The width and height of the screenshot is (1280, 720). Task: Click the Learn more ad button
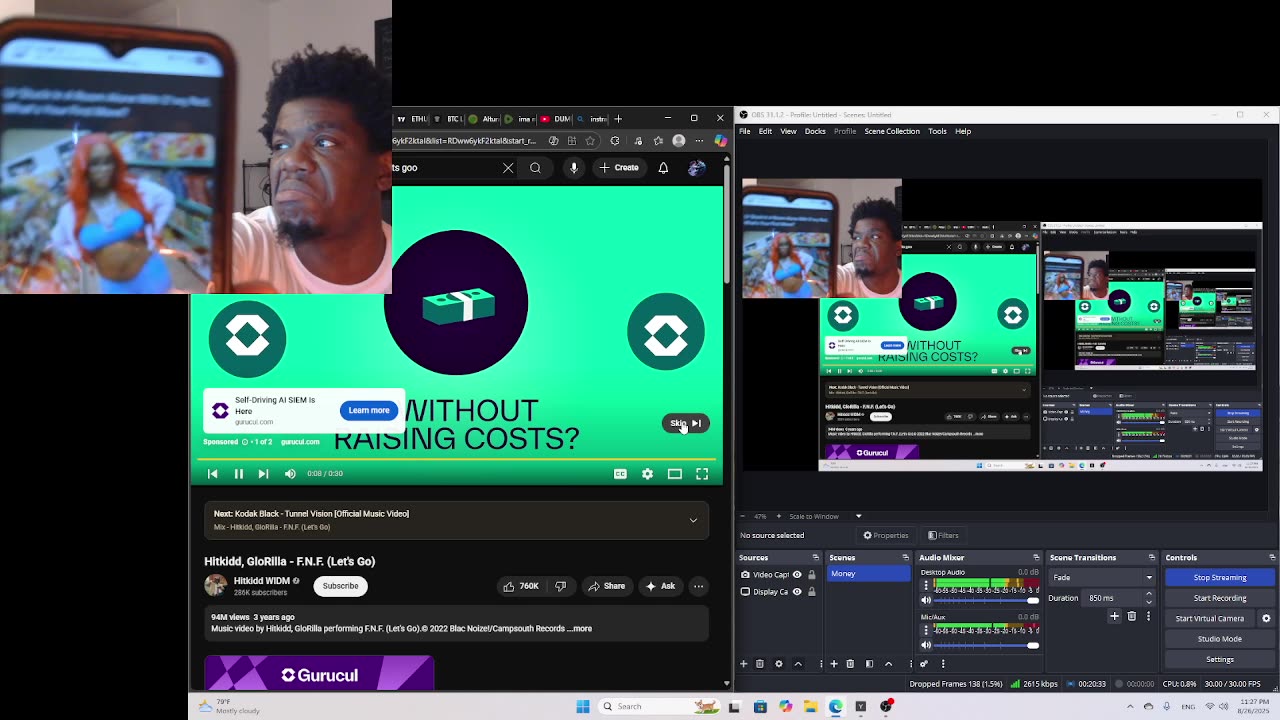(369, 410)
